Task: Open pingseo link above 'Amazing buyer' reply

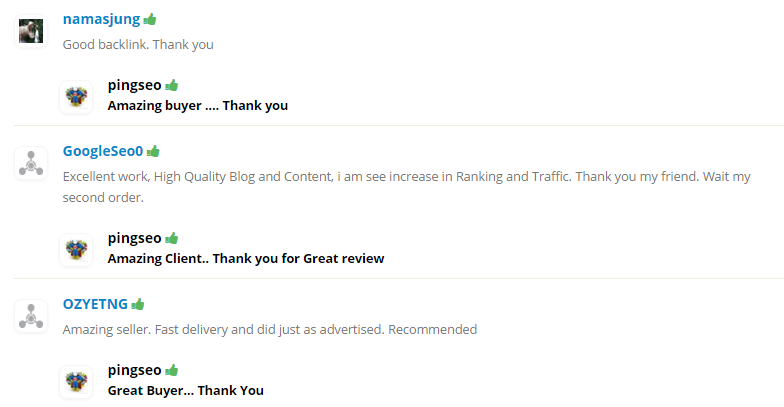Action: click(135, 85)
